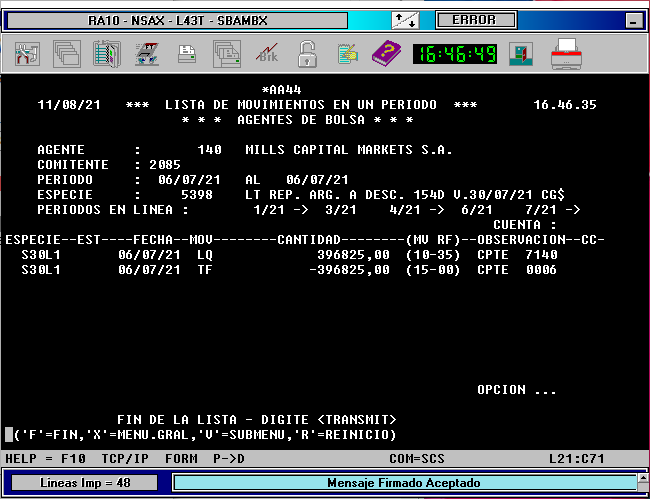Click CPTE 0006 observation
The height and width of the screenshot is (499, 650).
click(x=517, y=270)
